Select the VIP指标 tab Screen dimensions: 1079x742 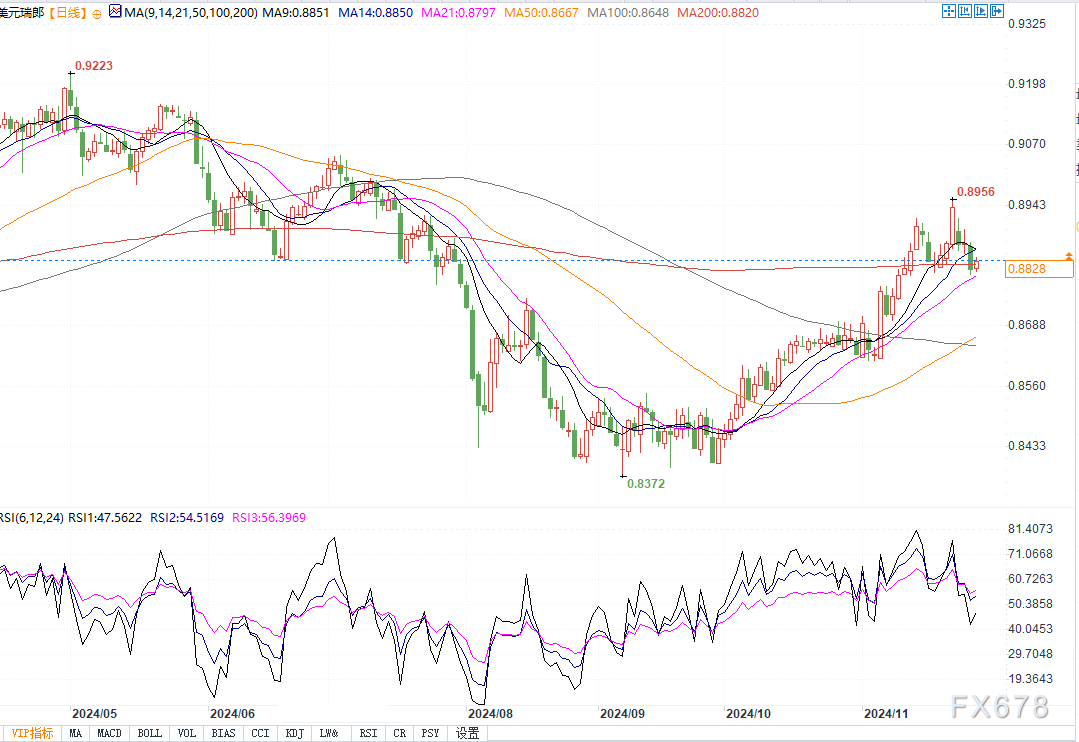click(30, 733)
